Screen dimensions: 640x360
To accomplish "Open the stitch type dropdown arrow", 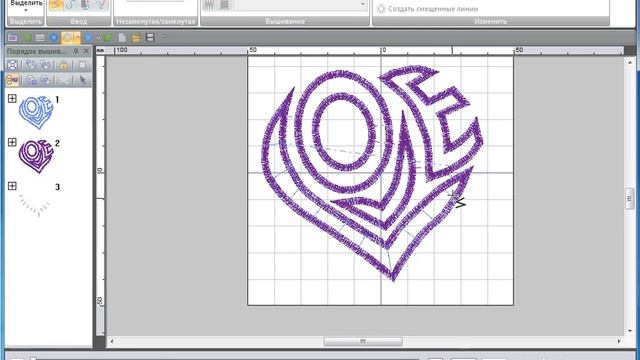I will coord(362,4).
